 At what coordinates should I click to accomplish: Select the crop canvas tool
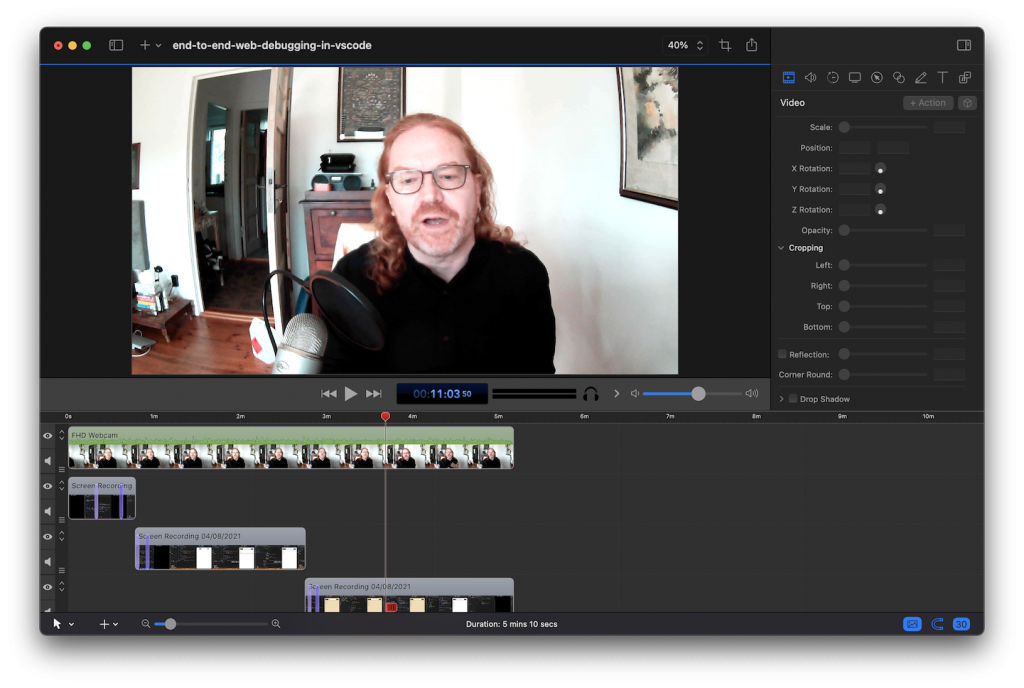click(x=725, y=45)
